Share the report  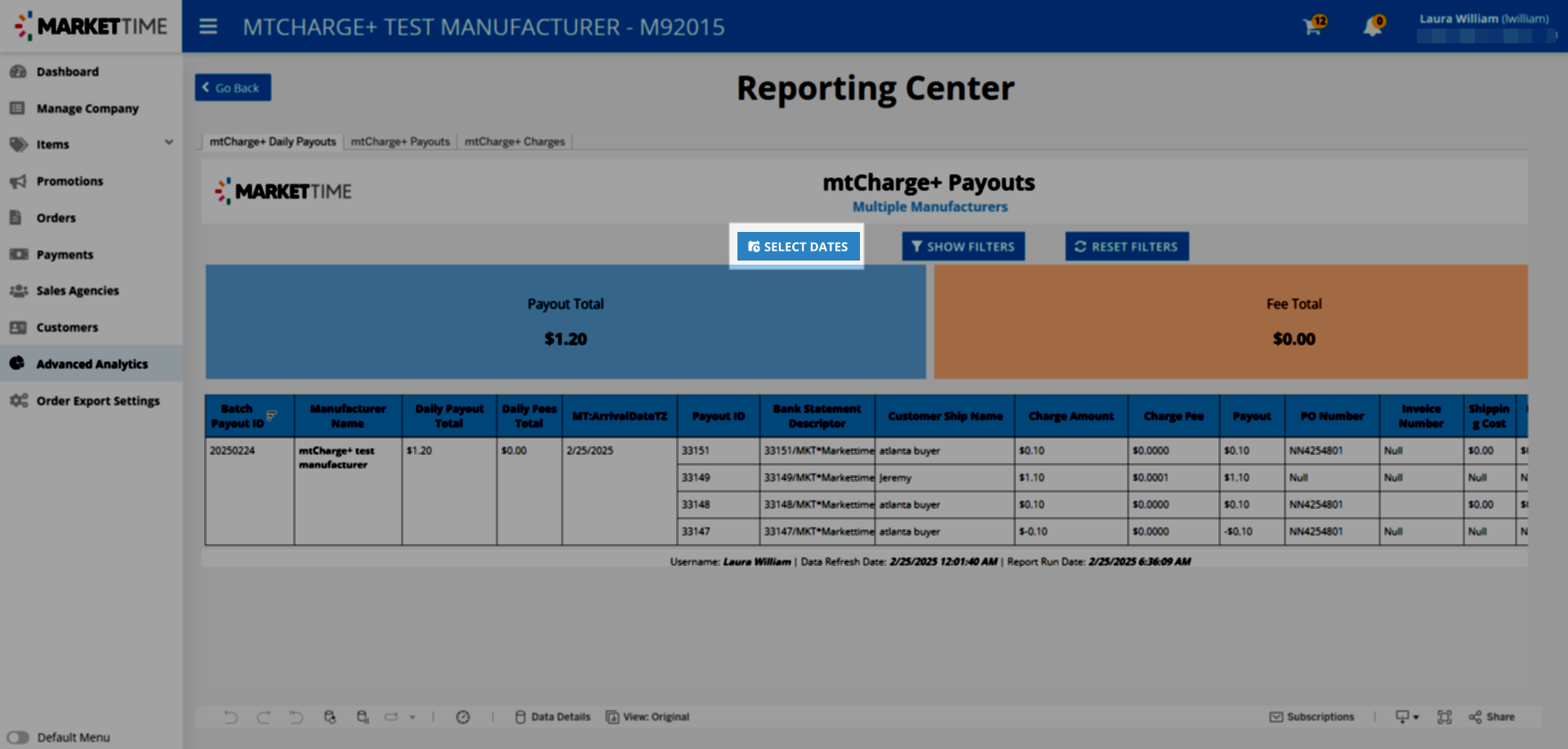(1491, 717)
